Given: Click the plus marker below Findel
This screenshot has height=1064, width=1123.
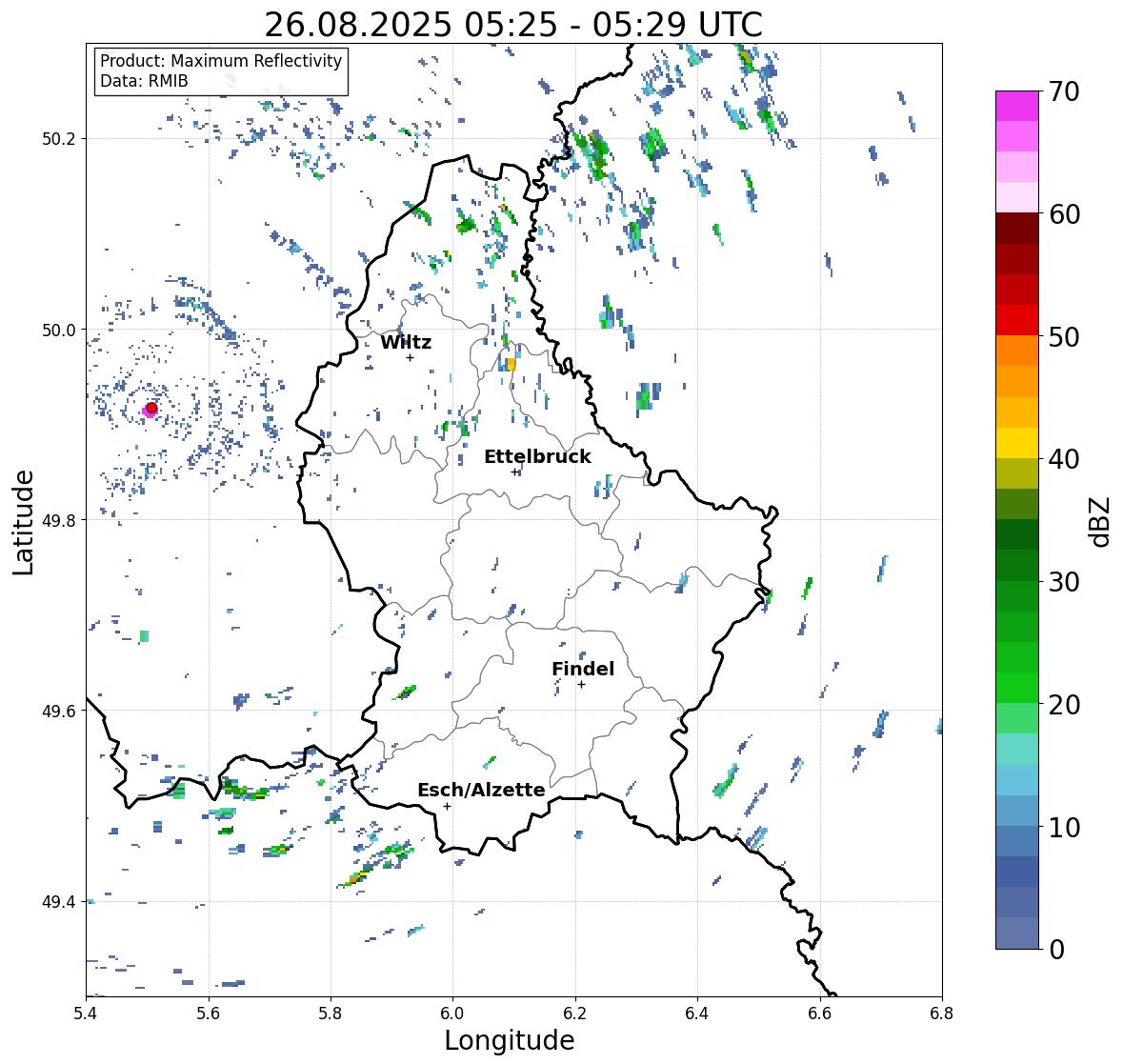Looking at the screenshot, I should click(x=582, y=685).
